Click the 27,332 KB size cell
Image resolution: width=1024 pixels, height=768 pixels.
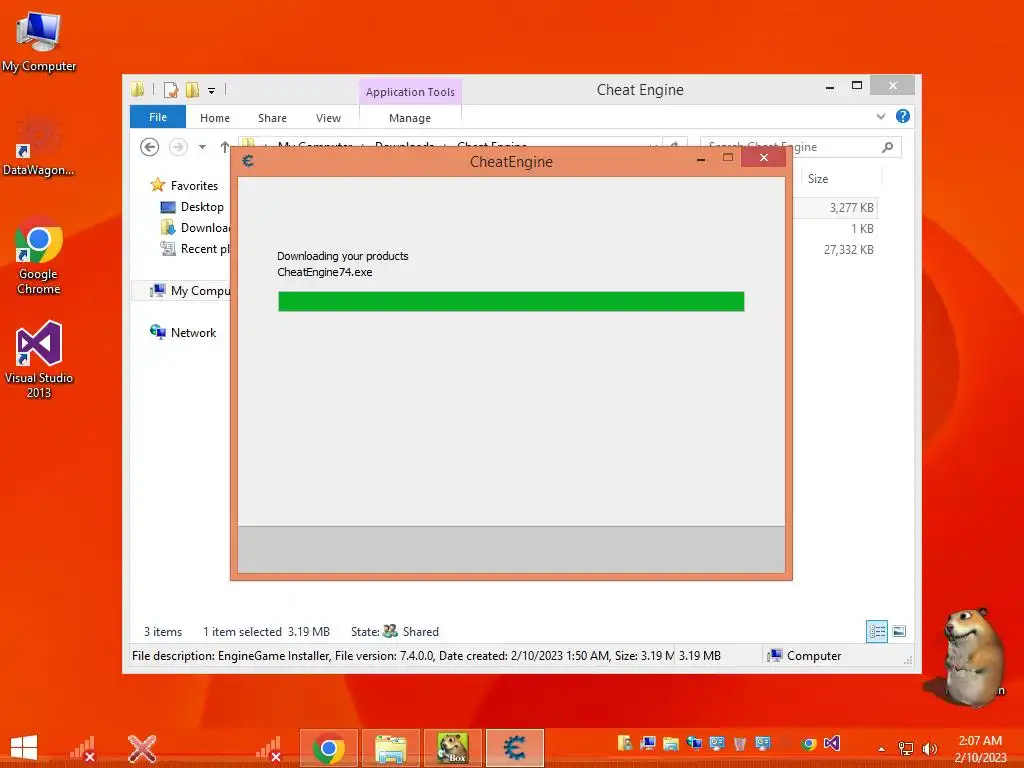(848, 249)
